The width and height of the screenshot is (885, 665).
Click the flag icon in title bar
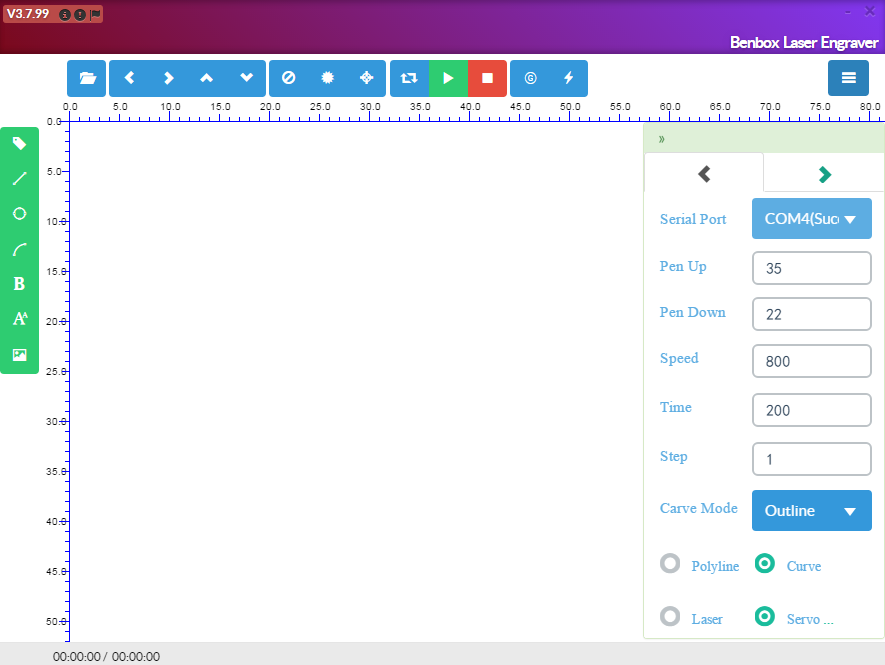tap(95, 15)
